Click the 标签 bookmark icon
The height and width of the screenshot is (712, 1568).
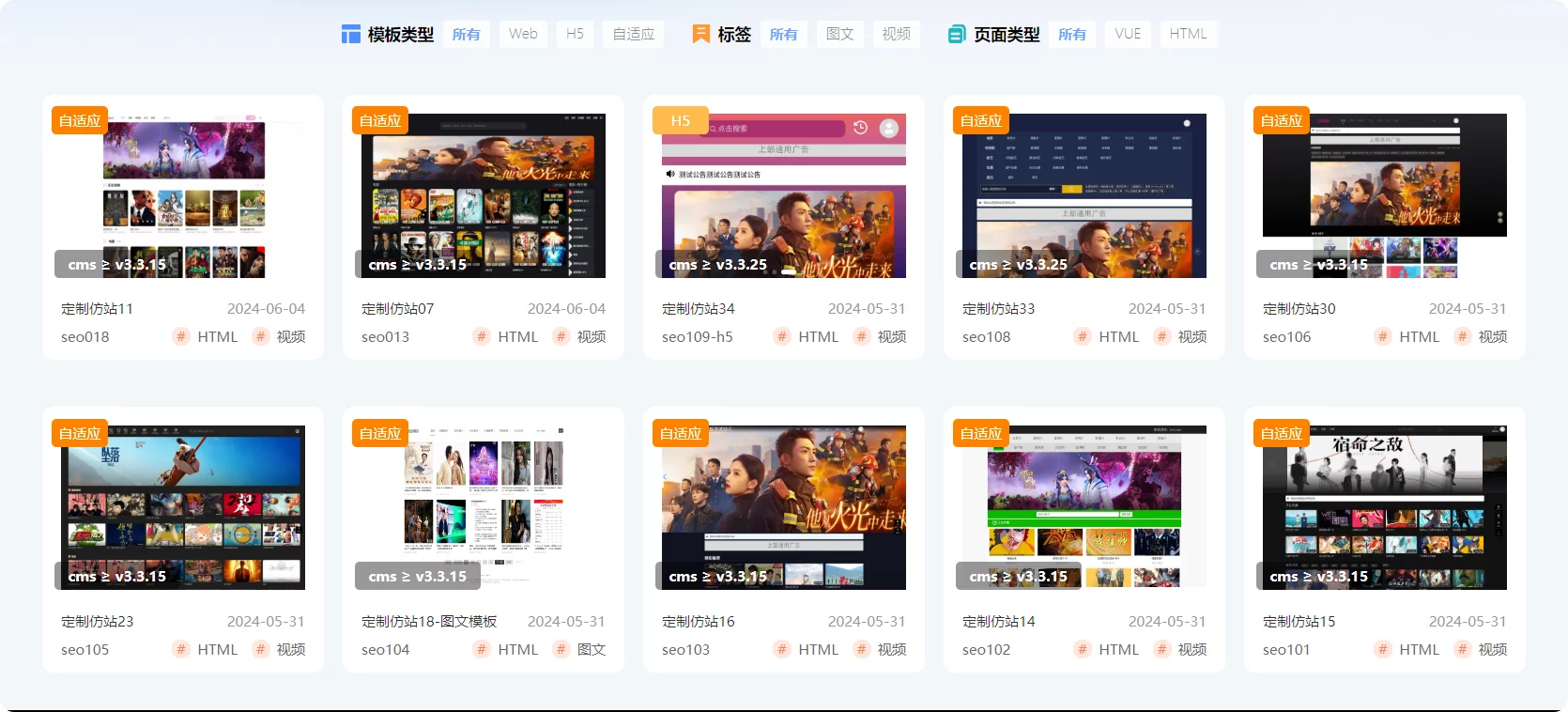tap(700, 34)
